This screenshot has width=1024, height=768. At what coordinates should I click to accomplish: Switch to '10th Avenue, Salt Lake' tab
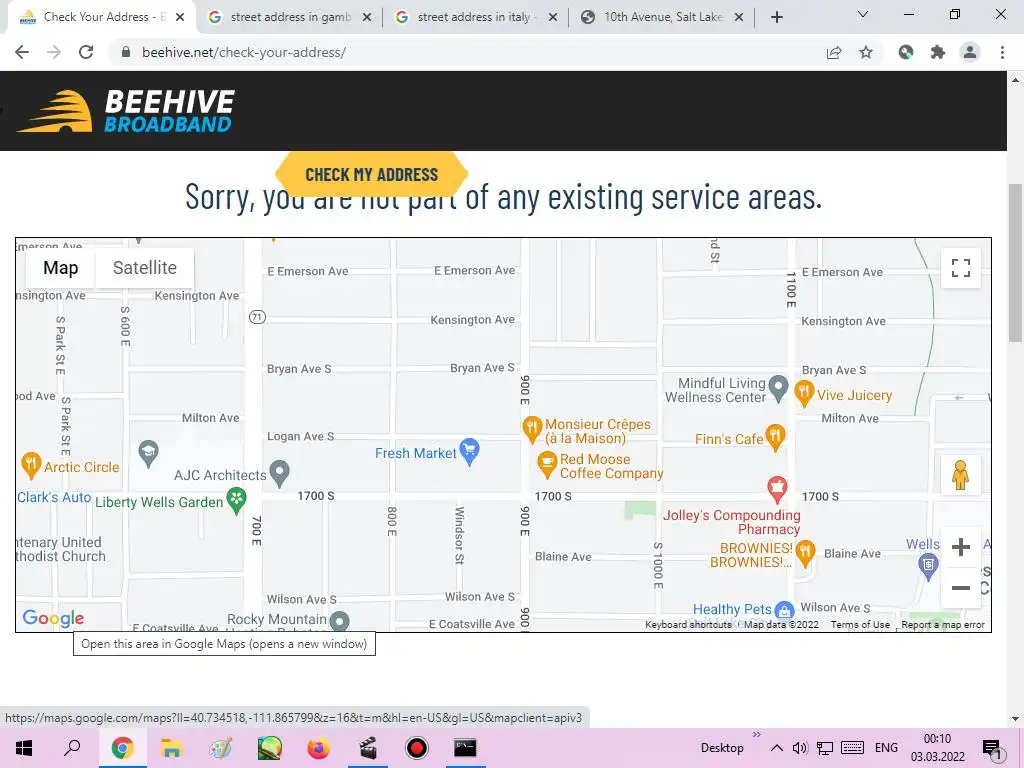tap(663, 17)
